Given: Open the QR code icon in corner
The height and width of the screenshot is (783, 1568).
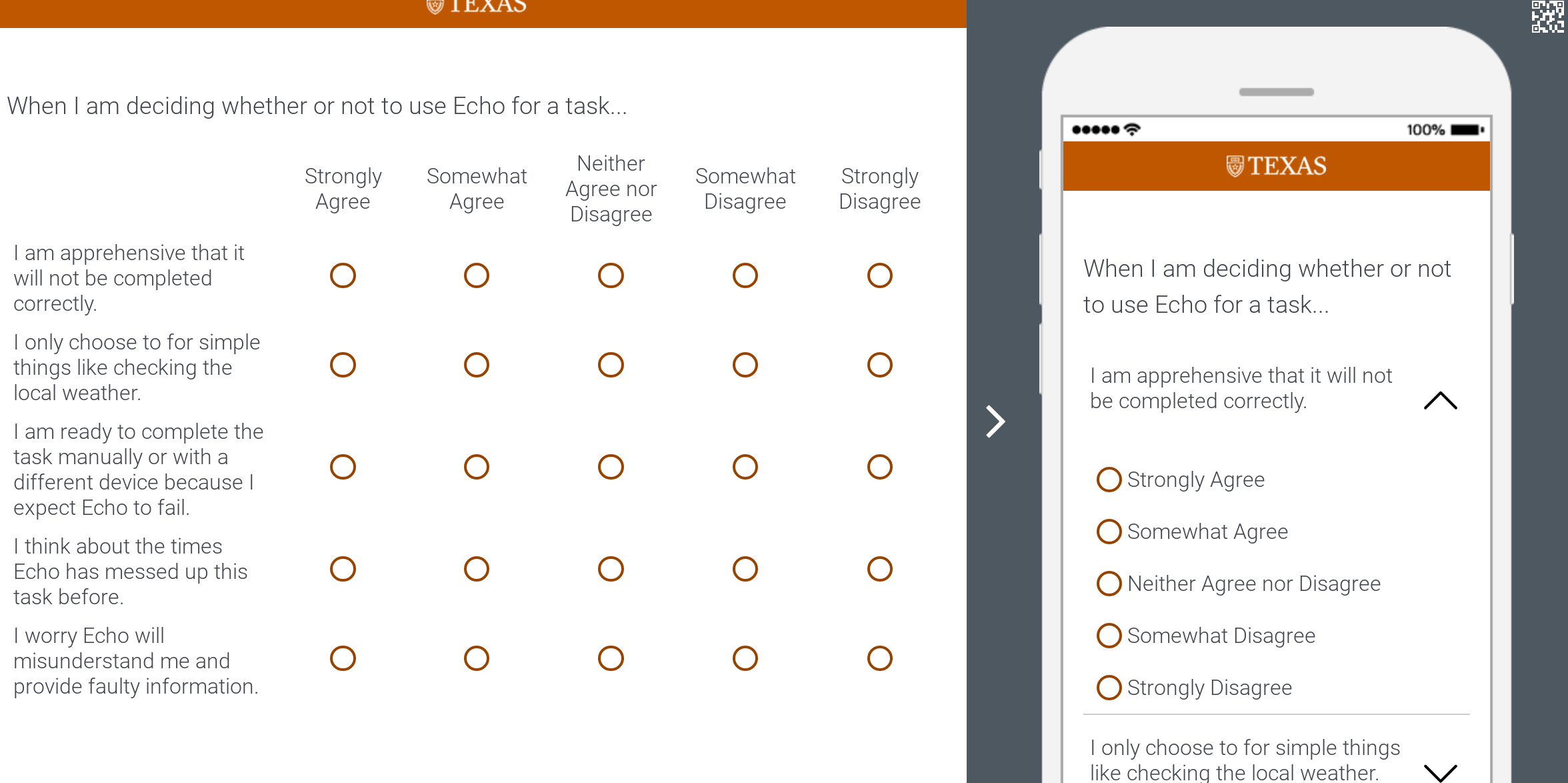Looking at the screenshot, I should point(1547,17).
